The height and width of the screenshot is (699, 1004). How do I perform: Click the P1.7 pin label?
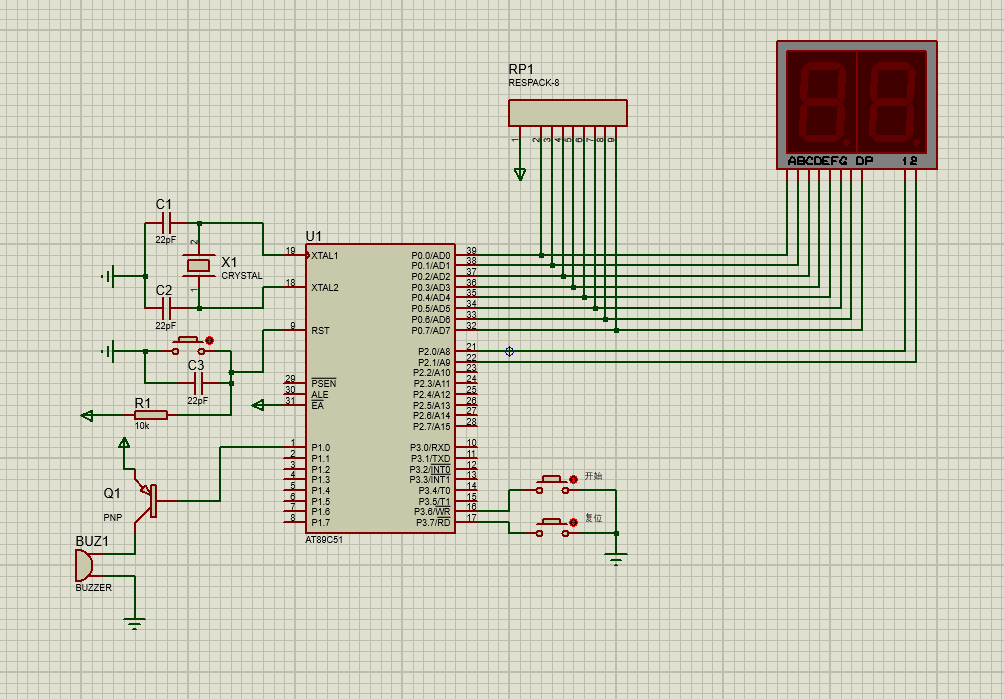coord(321,522)
